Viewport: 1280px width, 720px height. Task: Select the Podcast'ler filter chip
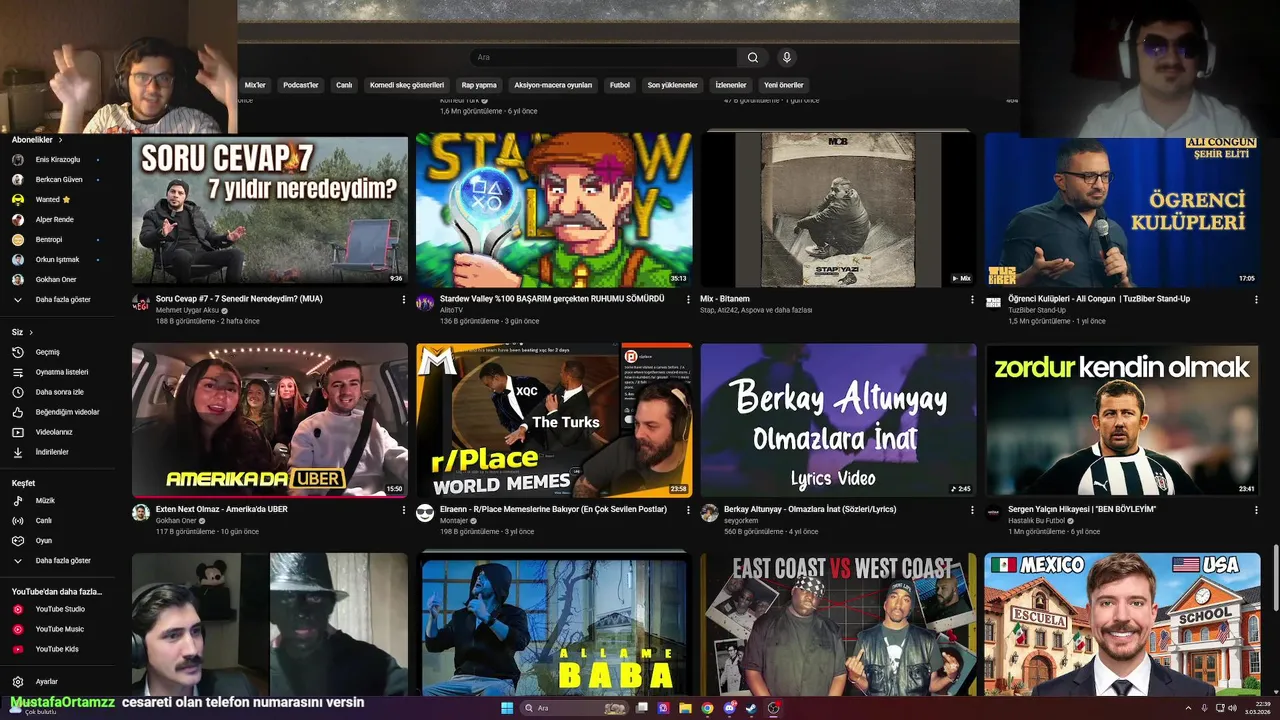pos(300,85)
